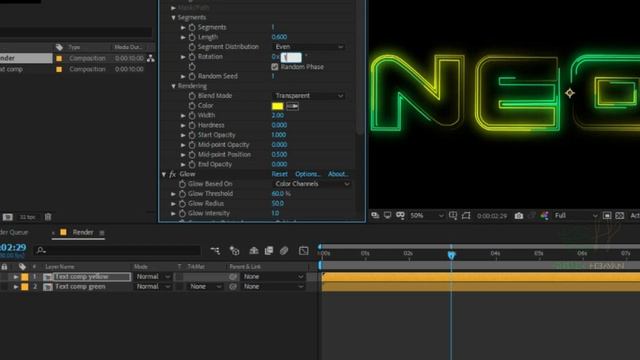This screenshot has height=360, width=640.
Task: Click the lock column header icon in timeline
Action: point(4,267)
